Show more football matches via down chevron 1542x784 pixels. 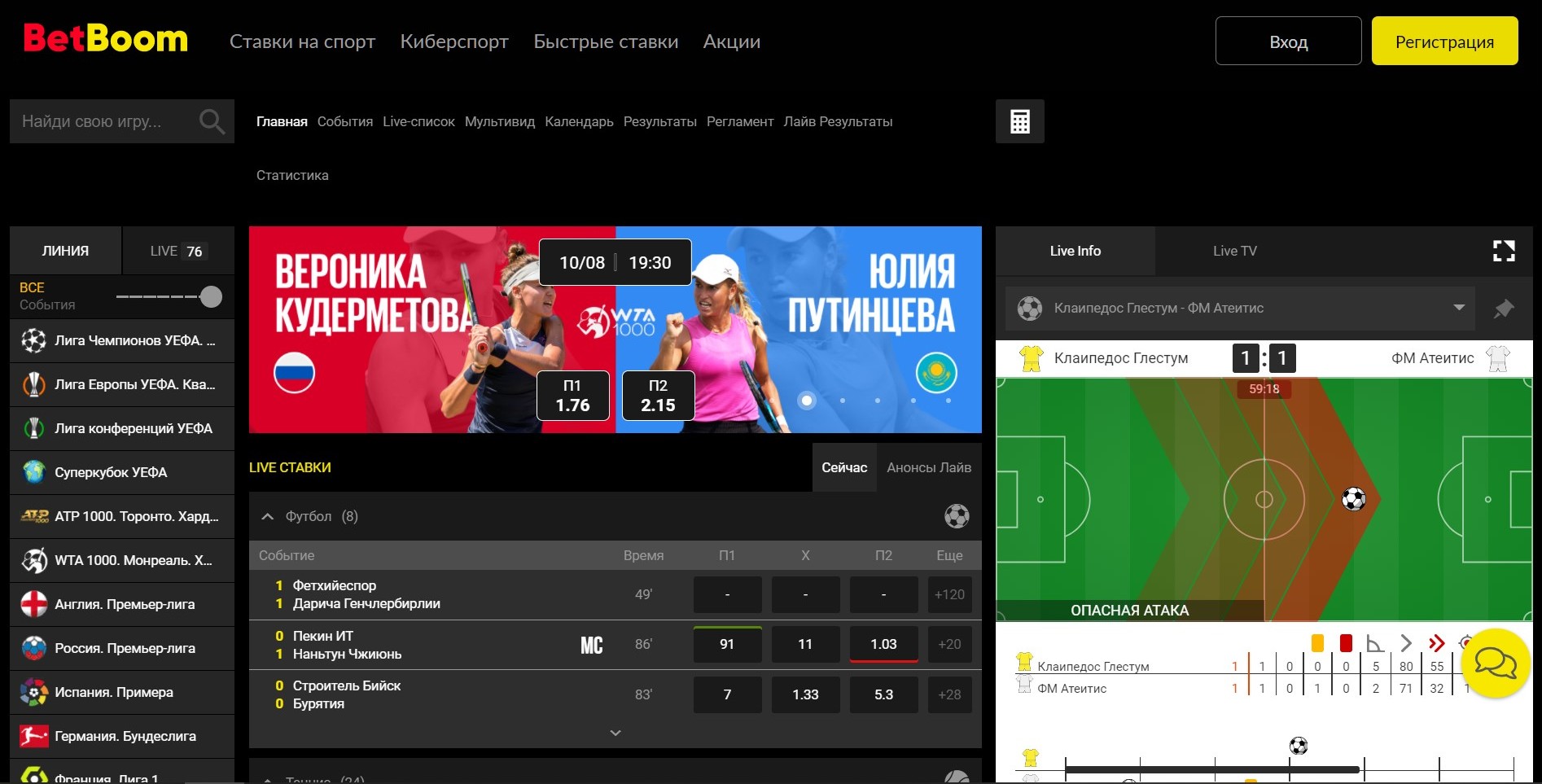(615, 733)
